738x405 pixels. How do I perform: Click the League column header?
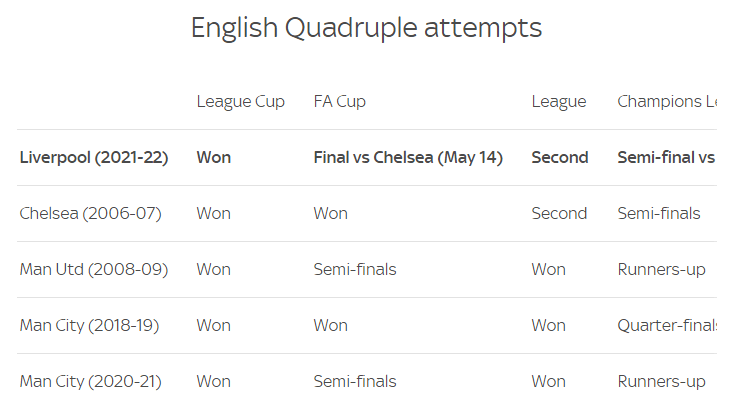(x=559, y=102)
